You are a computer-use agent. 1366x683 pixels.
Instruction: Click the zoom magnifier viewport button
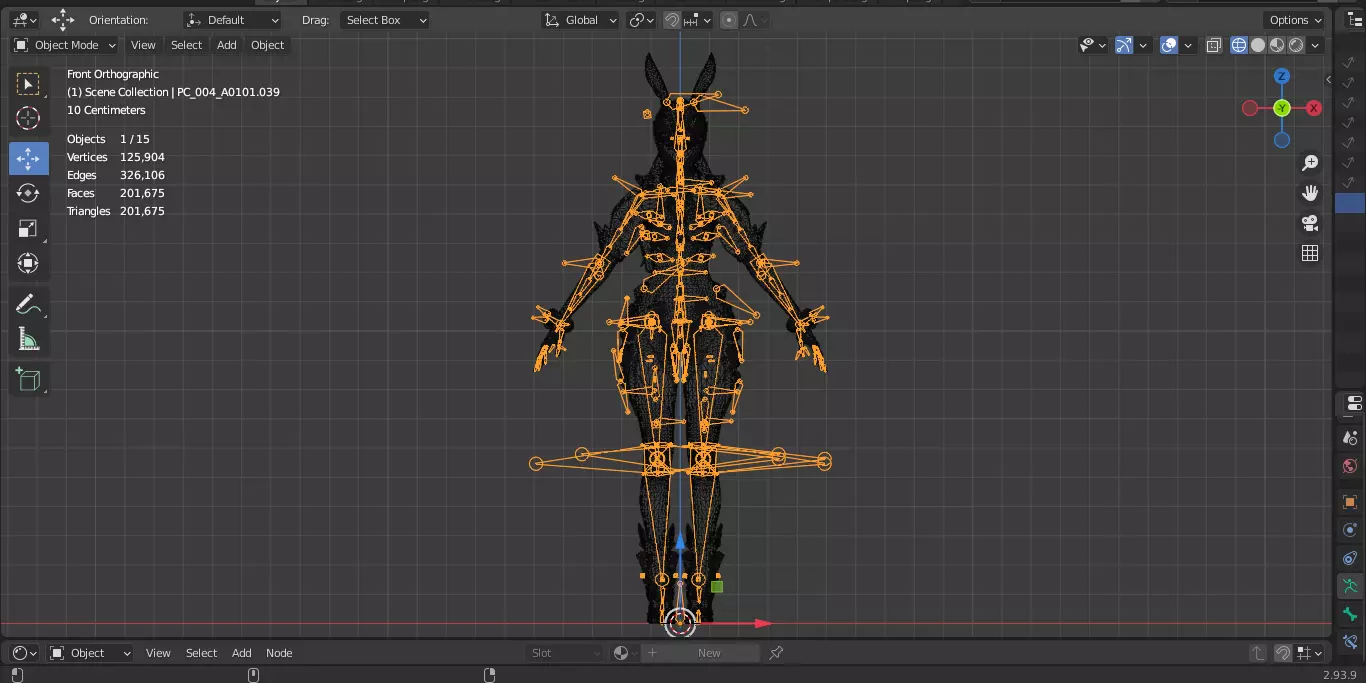(1309, 163)
